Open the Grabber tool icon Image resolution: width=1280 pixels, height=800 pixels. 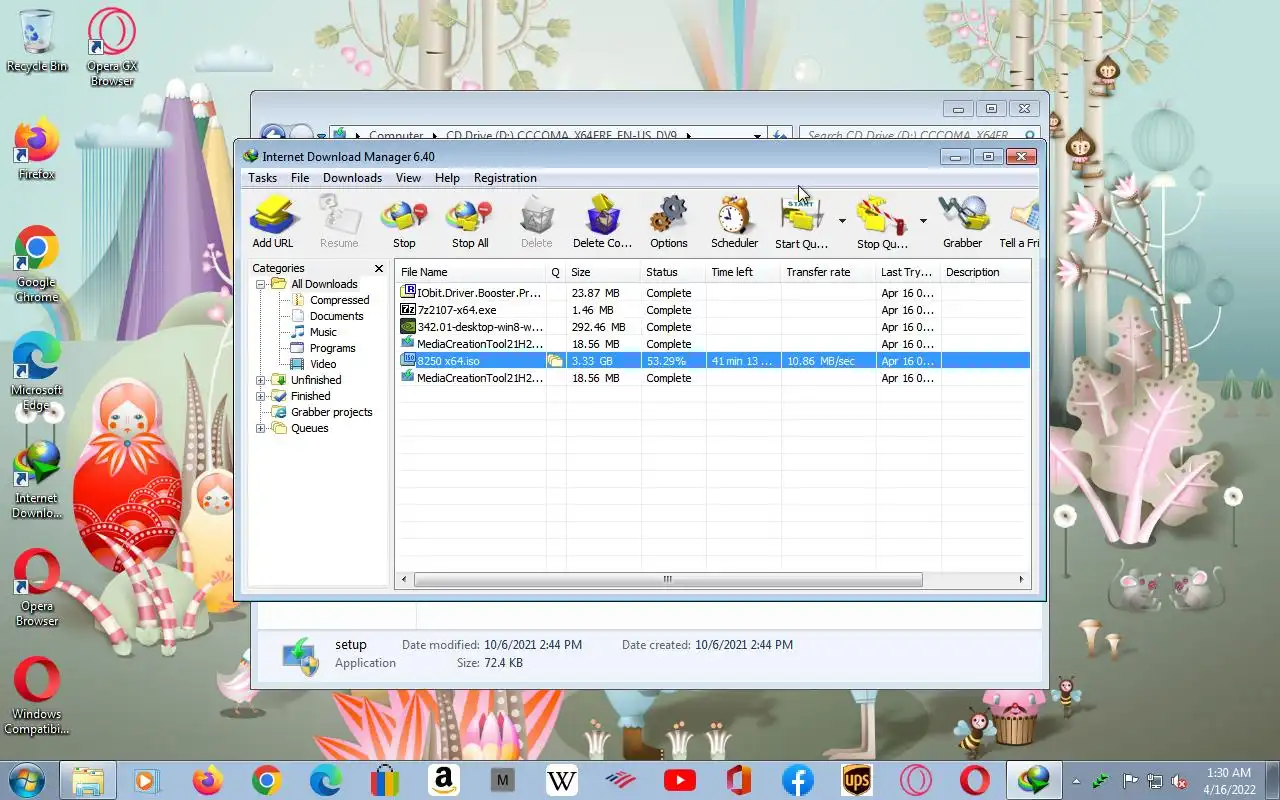click(962, 221)
